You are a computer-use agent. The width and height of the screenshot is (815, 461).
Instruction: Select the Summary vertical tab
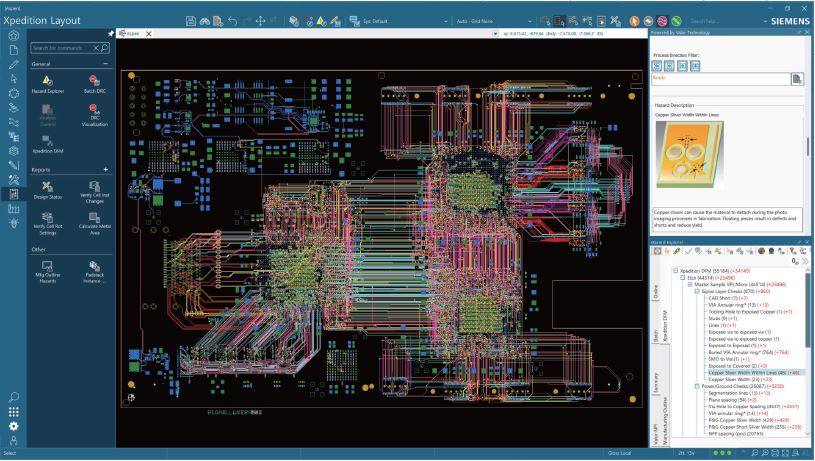pos(655,383)
